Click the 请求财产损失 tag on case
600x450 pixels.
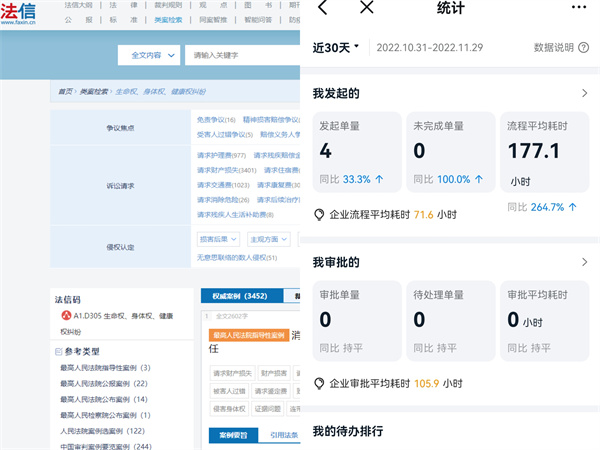click(x=232, y=373)
